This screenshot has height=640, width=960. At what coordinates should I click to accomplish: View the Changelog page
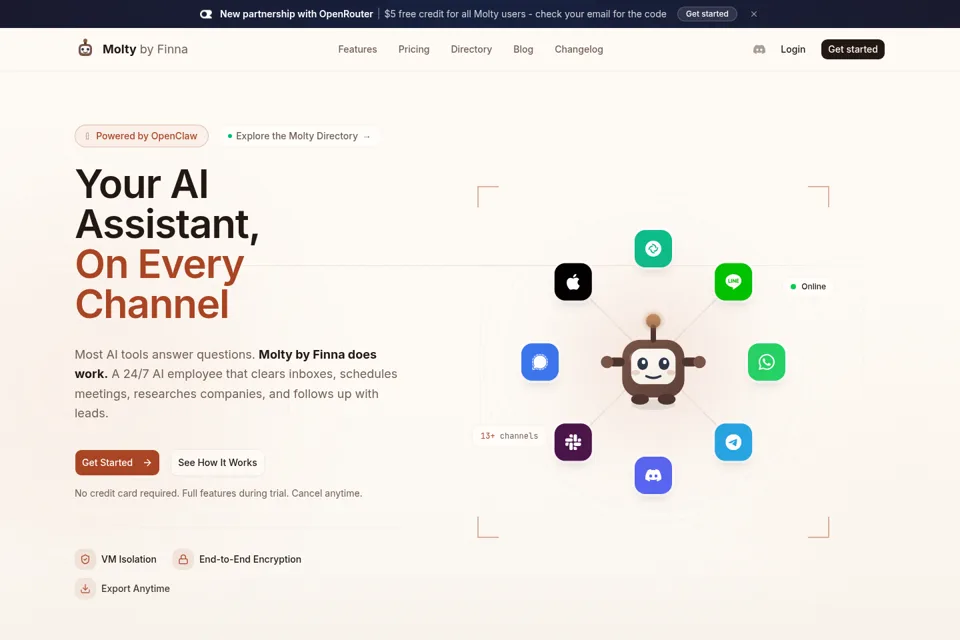pyautogui.click(x=579, y=50)
